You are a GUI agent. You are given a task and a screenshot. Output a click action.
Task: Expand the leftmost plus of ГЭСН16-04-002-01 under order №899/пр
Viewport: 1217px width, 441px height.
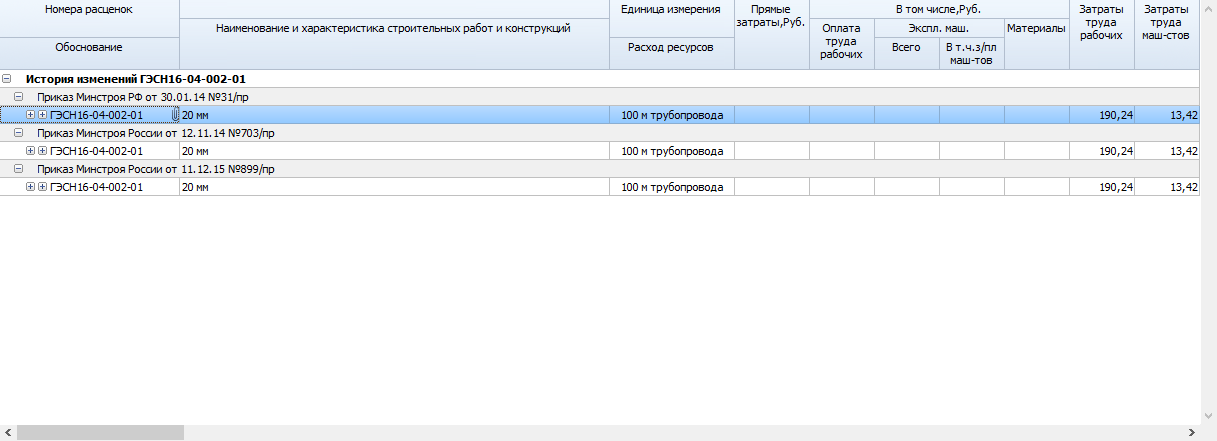pyautogui.click(x=30, y=187)
